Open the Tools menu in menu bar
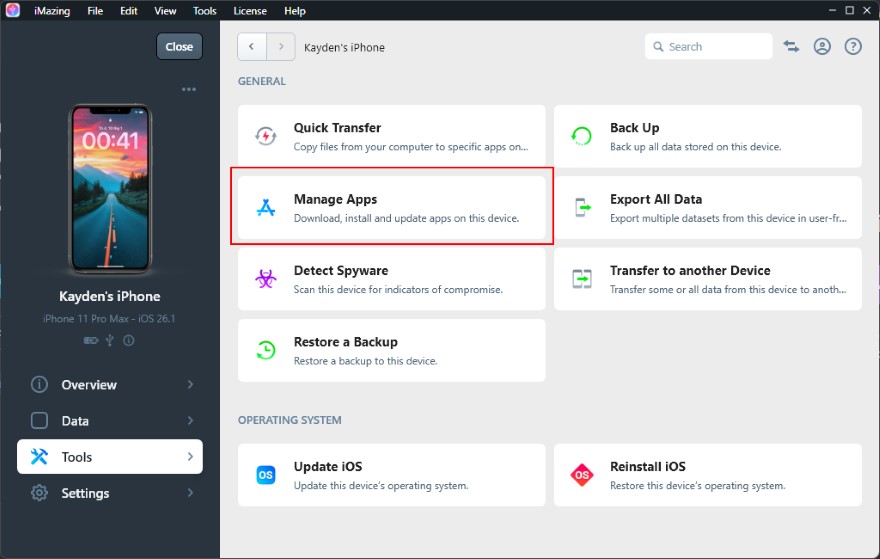Image resolution: width=880 pixels, height=559 pixels. click(x=204, y=11)
